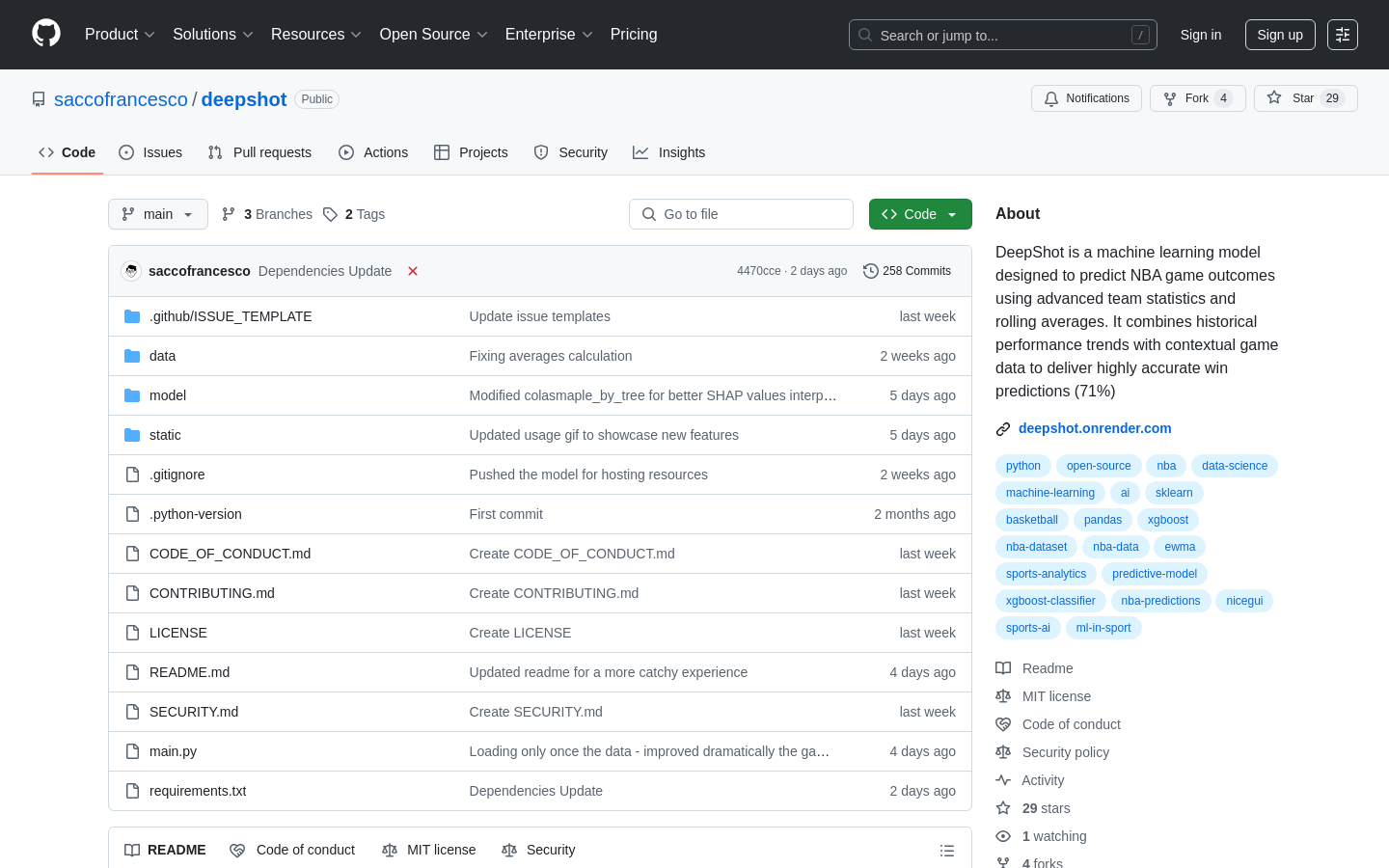The image size is (1389, 868).
Task: Switch to the Pull requests tab
Action: [x=259, y=152]
